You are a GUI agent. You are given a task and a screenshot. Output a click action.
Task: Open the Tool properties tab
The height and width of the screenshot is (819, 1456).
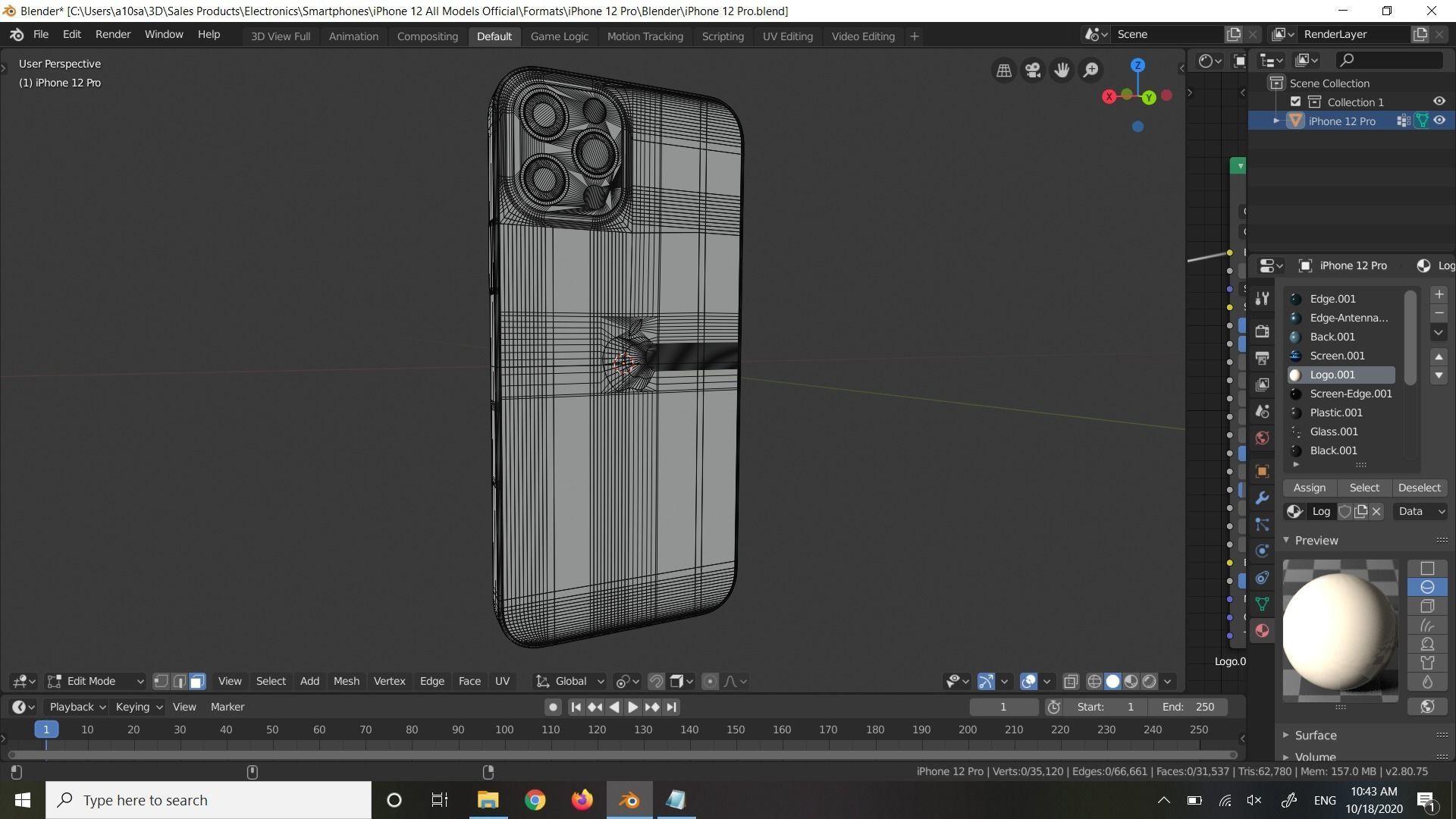click(x=1262, y=299)
